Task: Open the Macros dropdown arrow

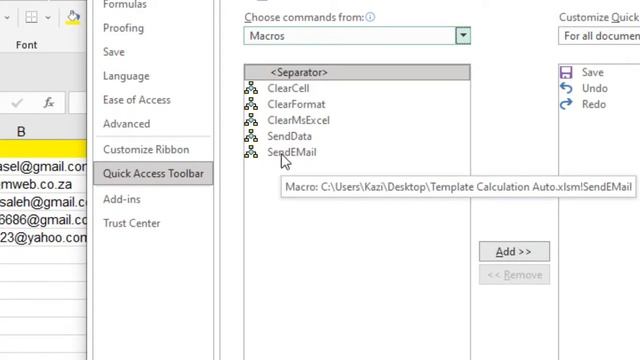Action: click(x=463, y=36)
